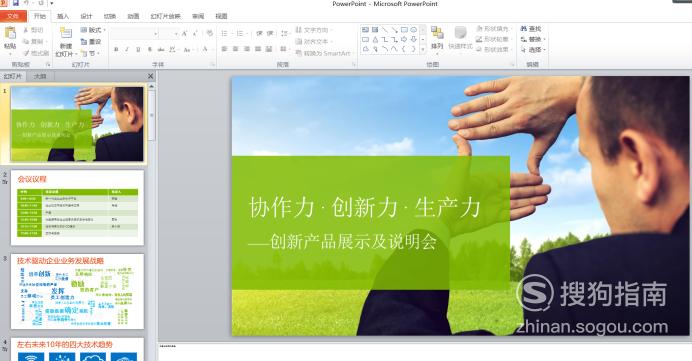Toggle Center text alignment
The height and width of the screenshot is (361, 692).
(x=235, y=49)
